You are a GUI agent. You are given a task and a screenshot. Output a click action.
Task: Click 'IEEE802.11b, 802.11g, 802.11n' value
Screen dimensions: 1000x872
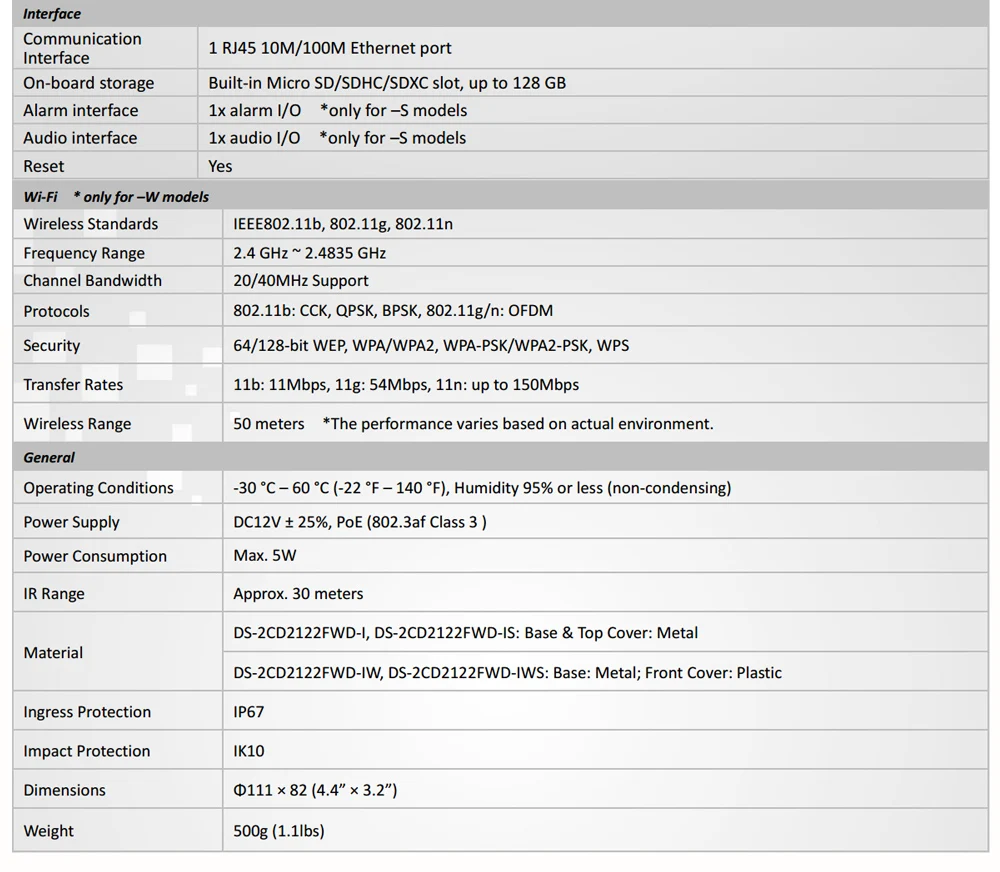[x=343, y=224]
